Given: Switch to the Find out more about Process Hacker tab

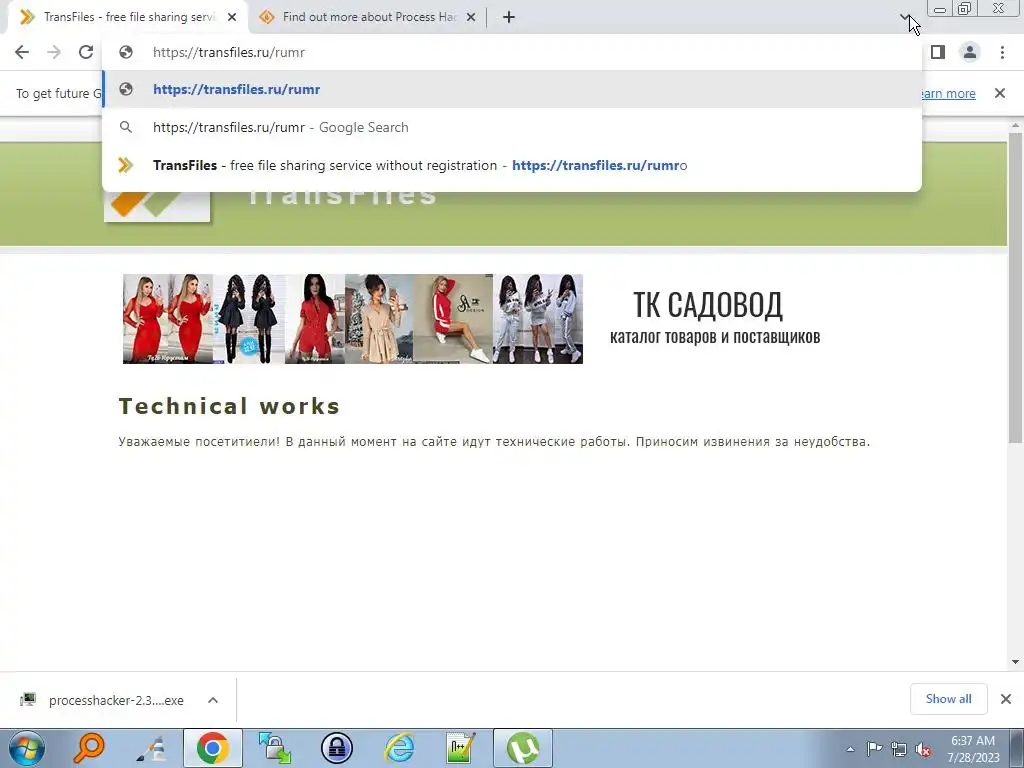Looking at the screenshot, I should tap(369, 17).
